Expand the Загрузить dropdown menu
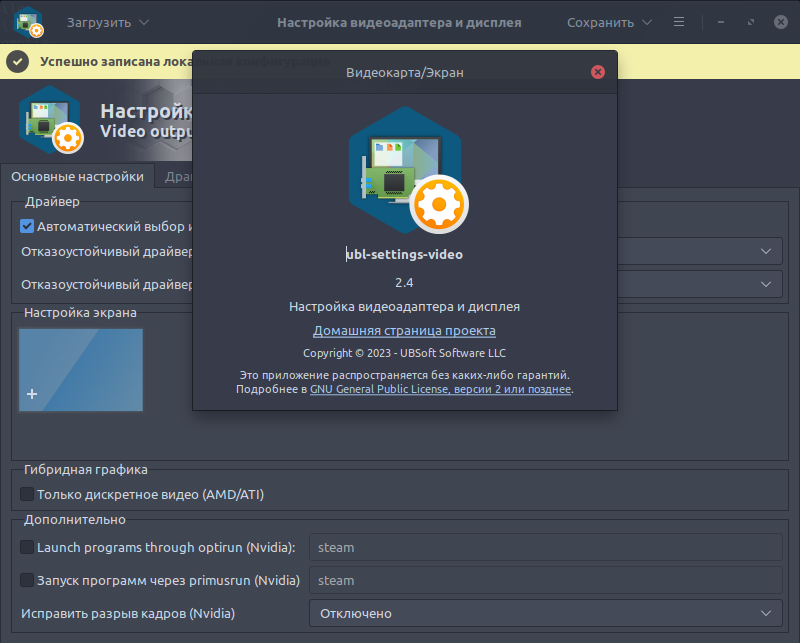This screenshot has height=643, width=800. pyautogui.click(x=108, y=22)
